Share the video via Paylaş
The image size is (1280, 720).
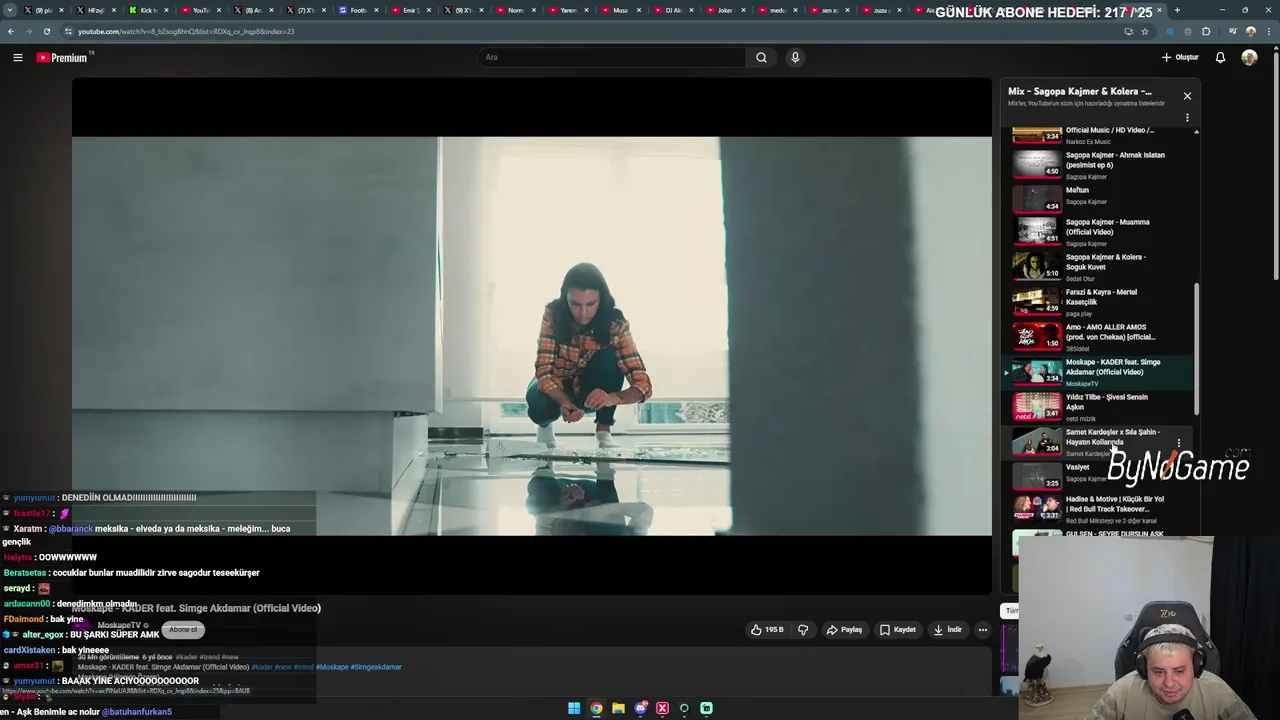click(x=844, y=630)
